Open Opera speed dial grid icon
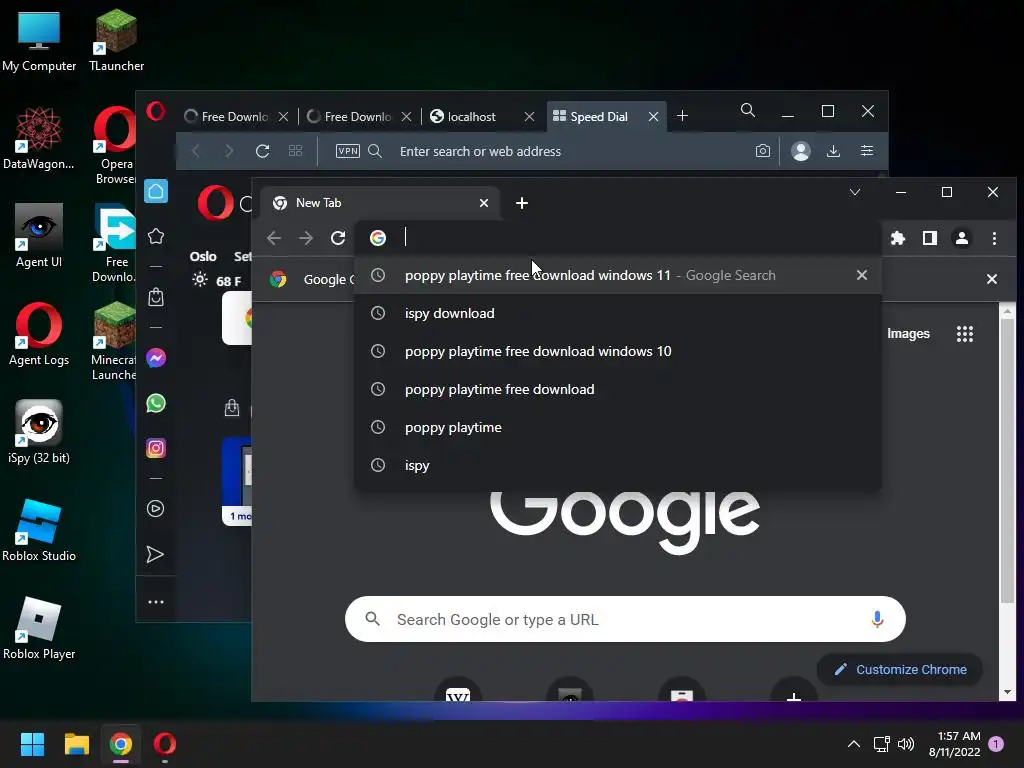Image resolution: width=1024 pixels, height=768 pixels. coord(295,151)
